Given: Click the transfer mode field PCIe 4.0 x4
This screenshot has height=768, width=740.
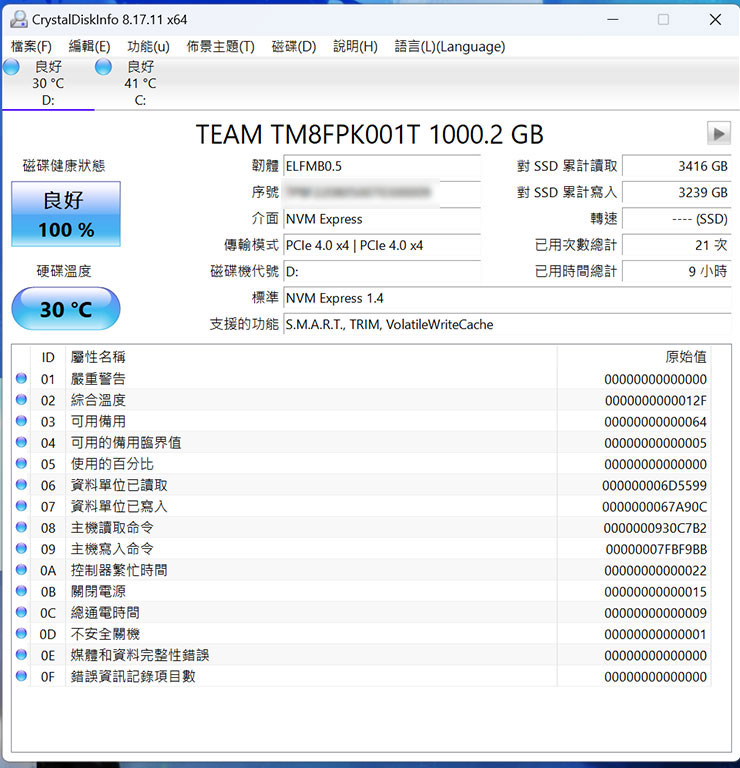Looking at the screenshot, I should pos(382,245).
